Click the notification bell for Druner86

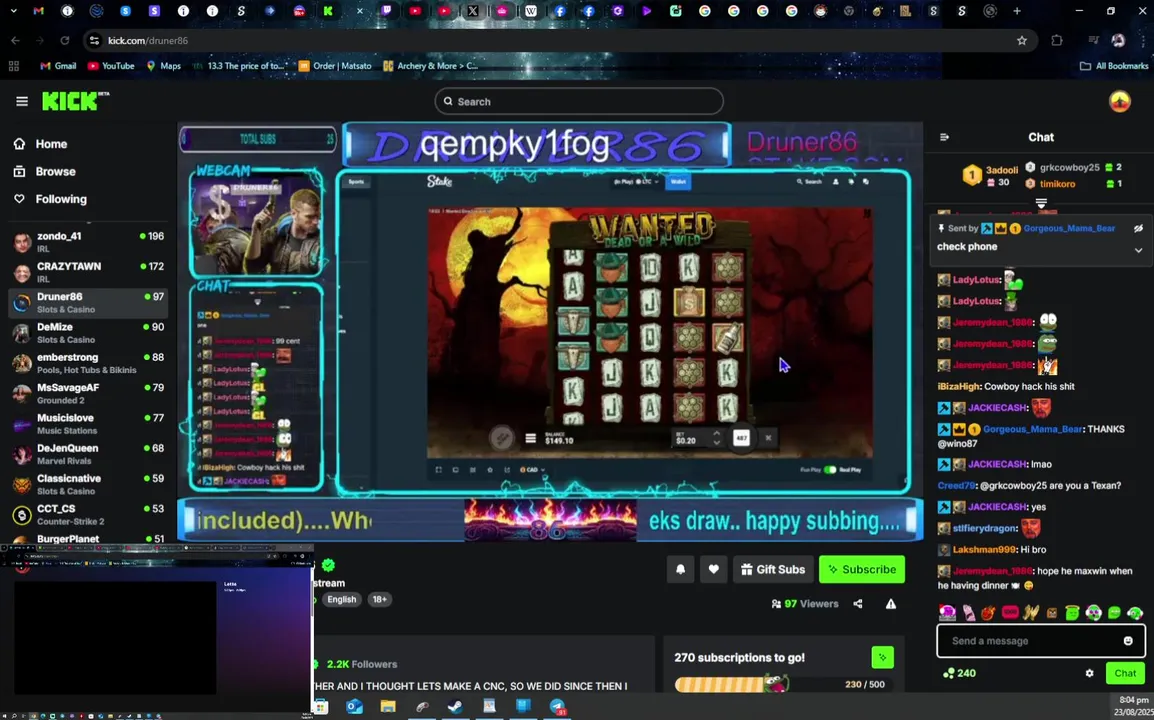click(x=680, y=569)
